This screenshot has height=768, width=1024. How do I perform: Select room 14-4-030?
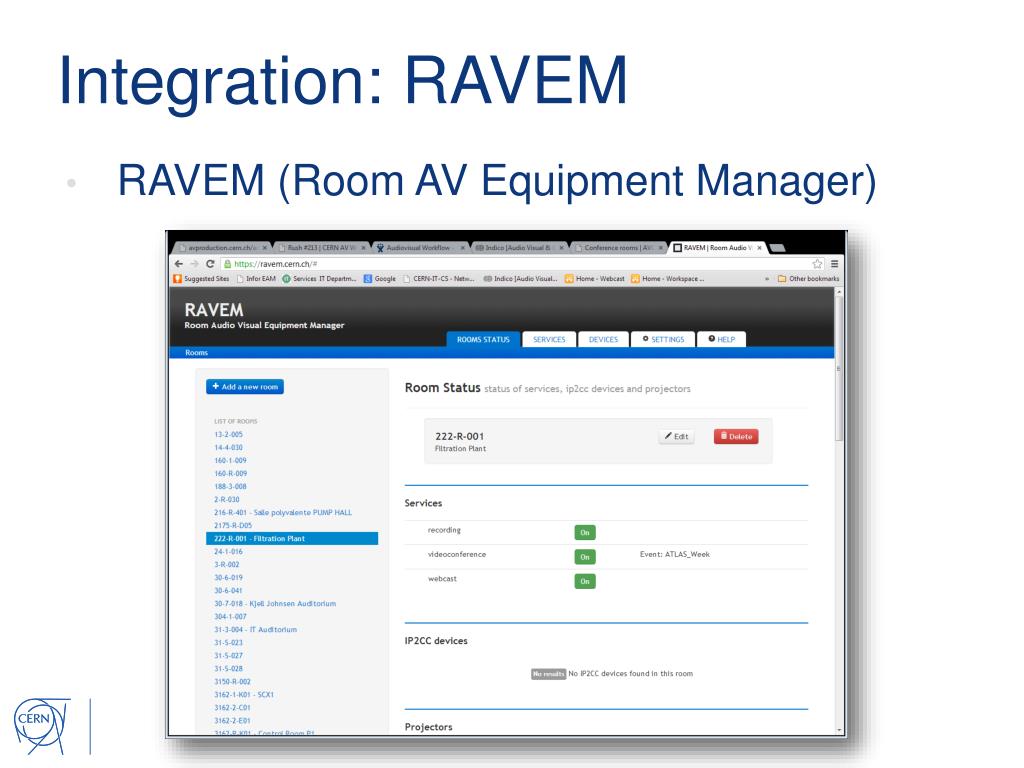pos(229,447)
